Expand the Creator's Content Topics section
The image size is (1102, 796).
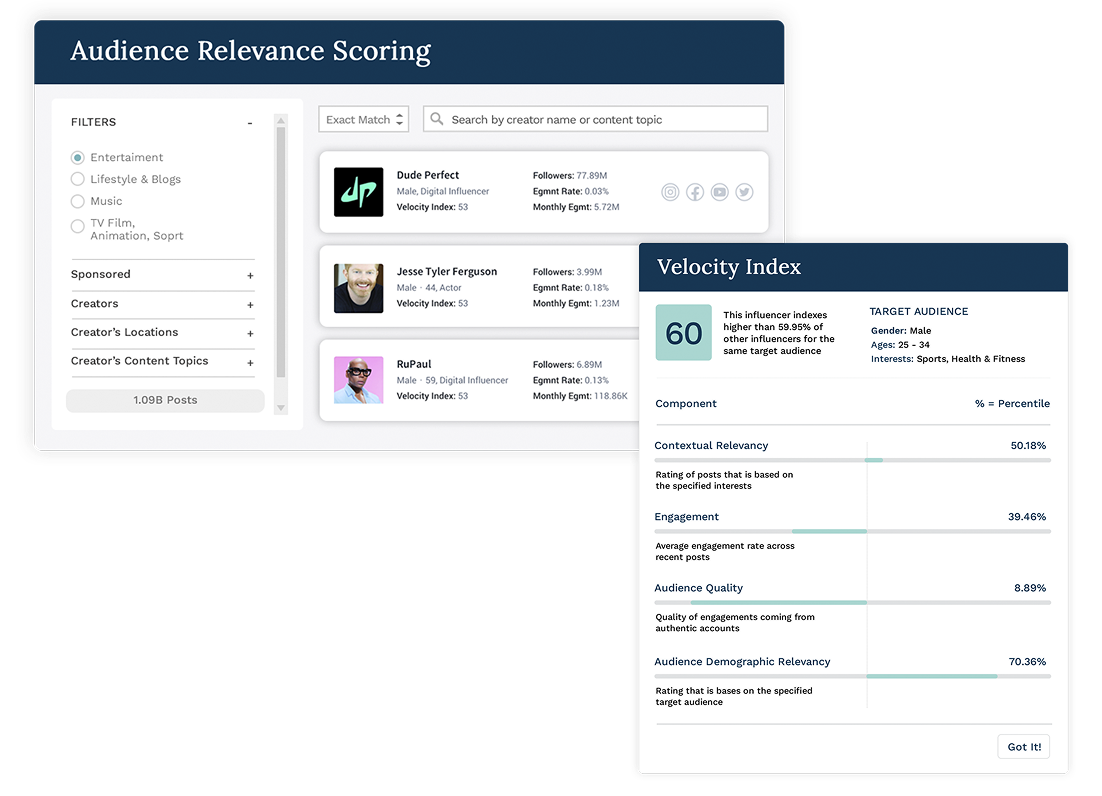pos(250,362)
